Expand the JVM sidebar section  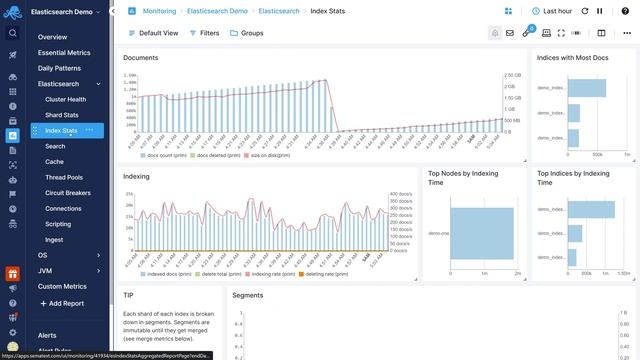coord(98,271)
